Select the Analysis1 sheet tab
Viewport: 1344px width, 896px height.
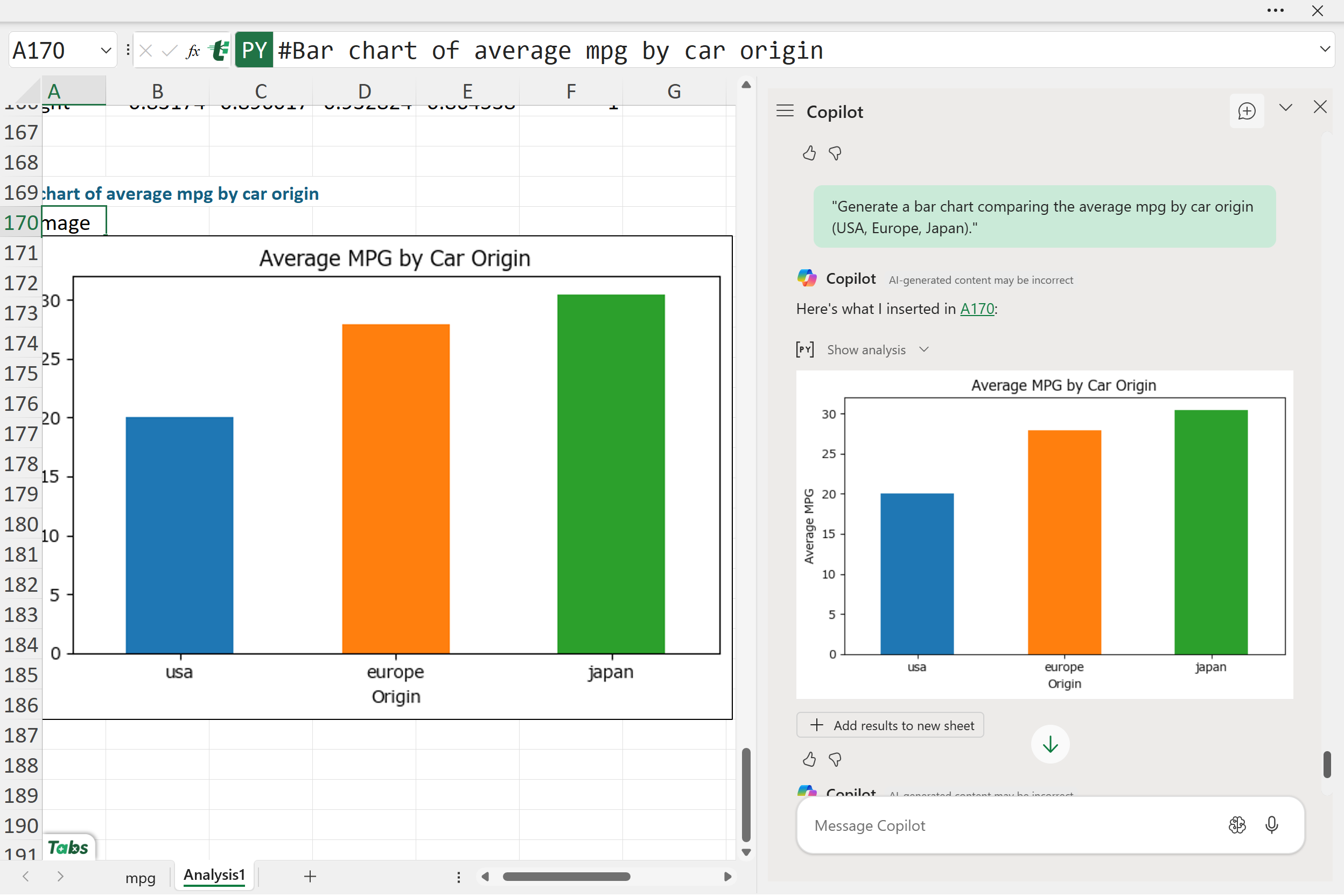(214, 876)
